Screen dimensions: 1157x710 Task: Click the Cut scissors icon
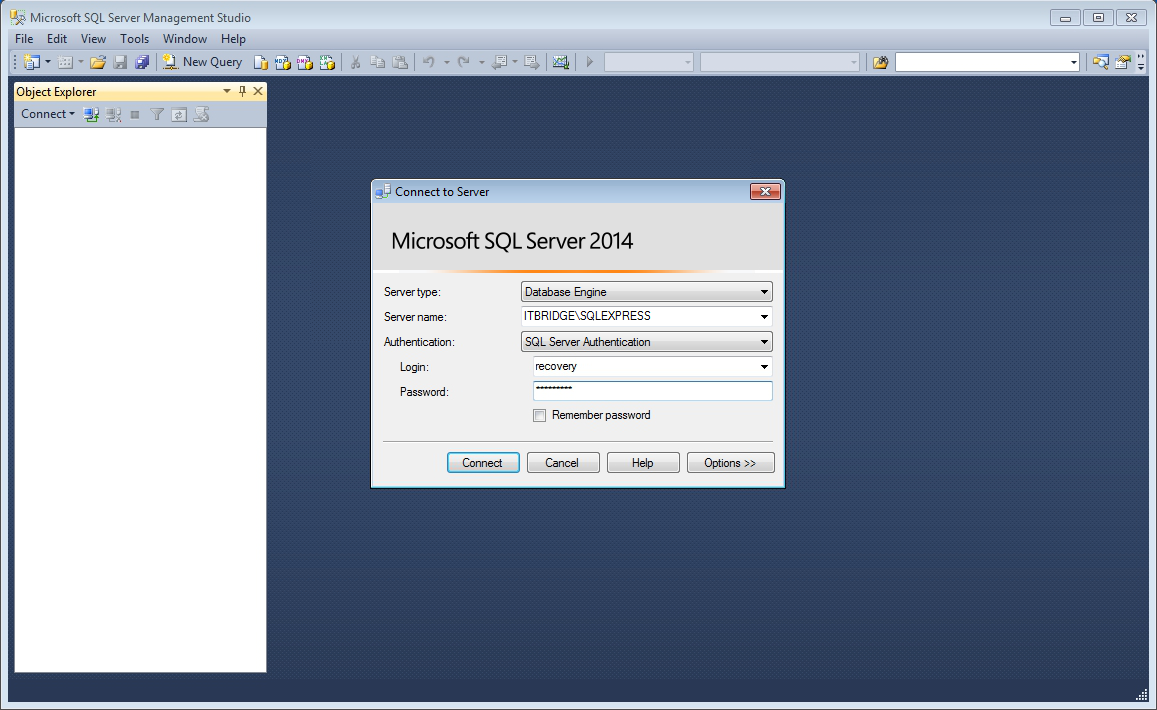click(355, 62)
